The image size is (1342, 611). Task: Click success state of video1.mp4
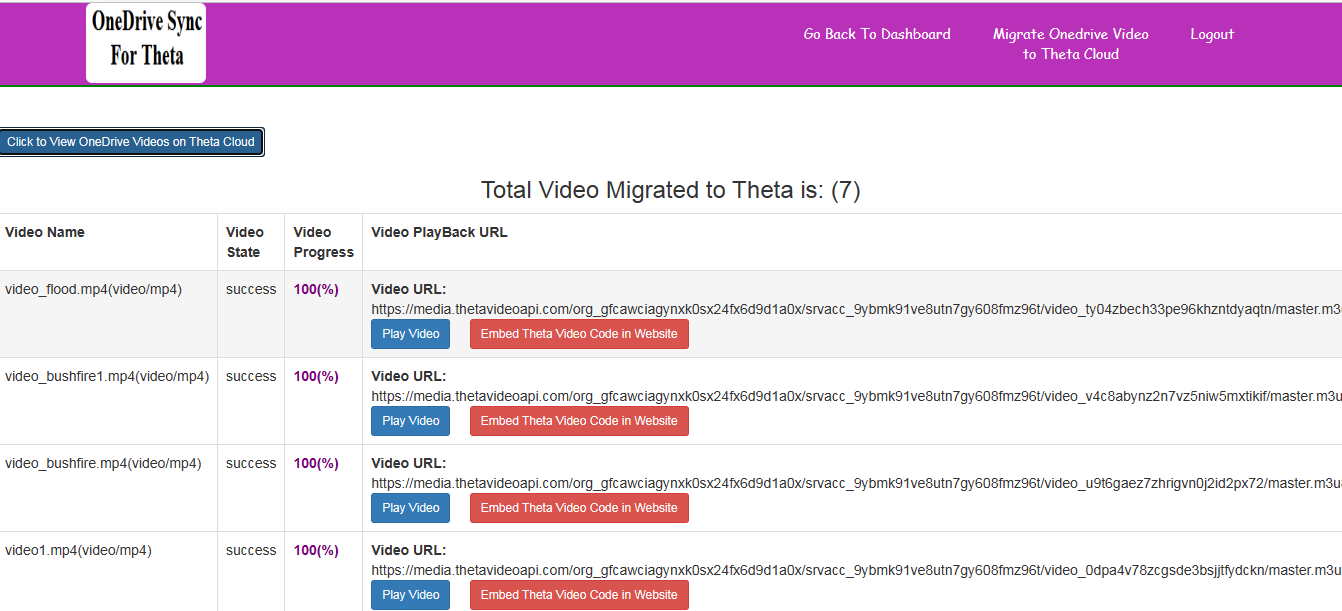point(251,550)
